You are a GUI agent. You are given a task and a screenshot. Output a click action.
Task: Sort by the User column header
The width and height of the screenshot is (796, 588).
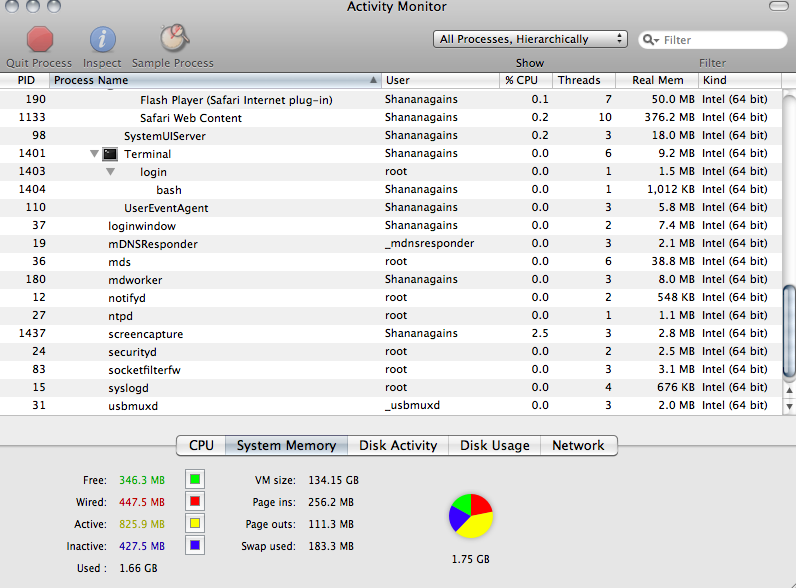coord(440,80)
